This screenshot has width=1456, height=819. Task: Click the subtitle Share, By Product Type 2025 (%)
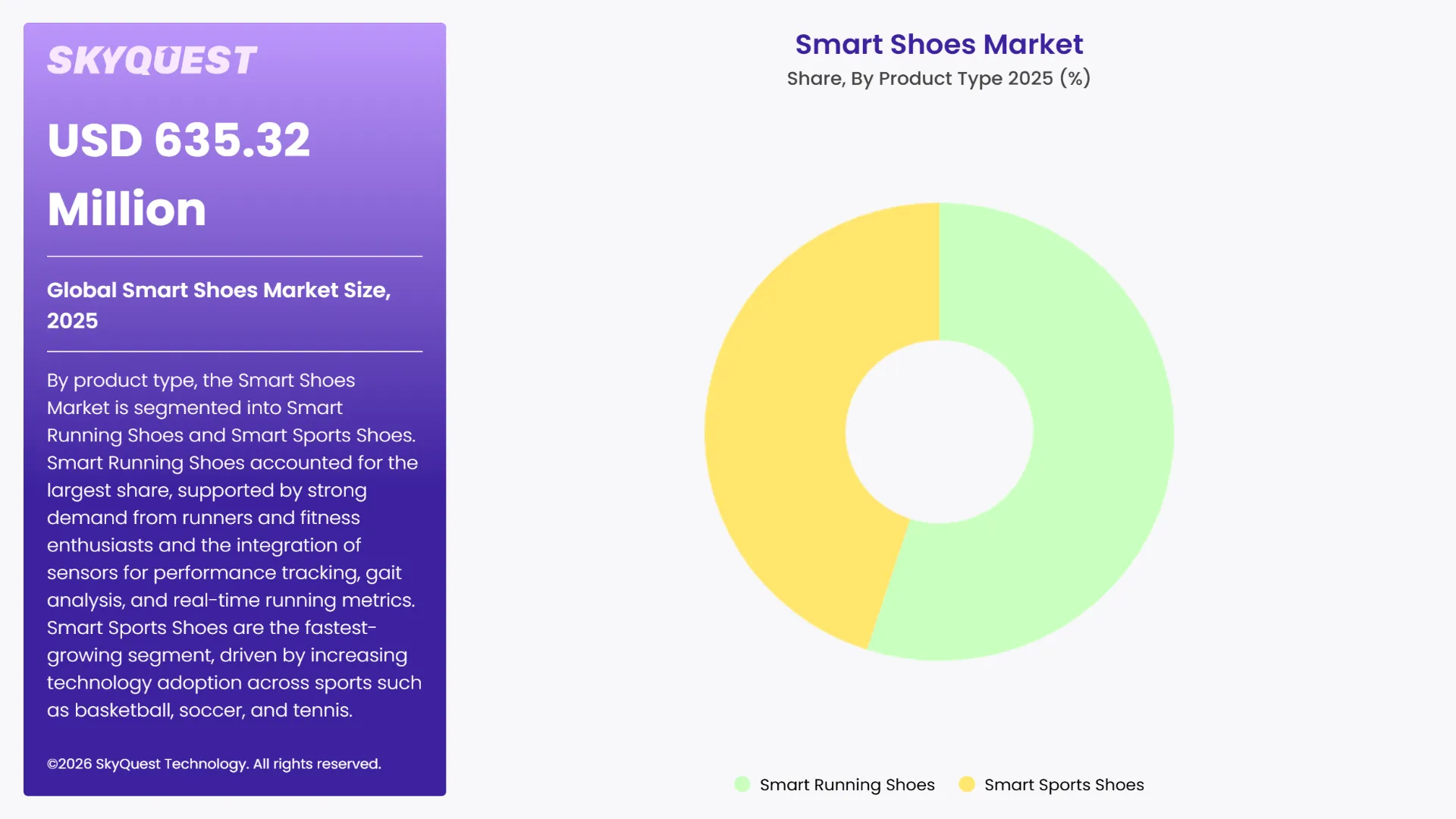coord(939,78)
